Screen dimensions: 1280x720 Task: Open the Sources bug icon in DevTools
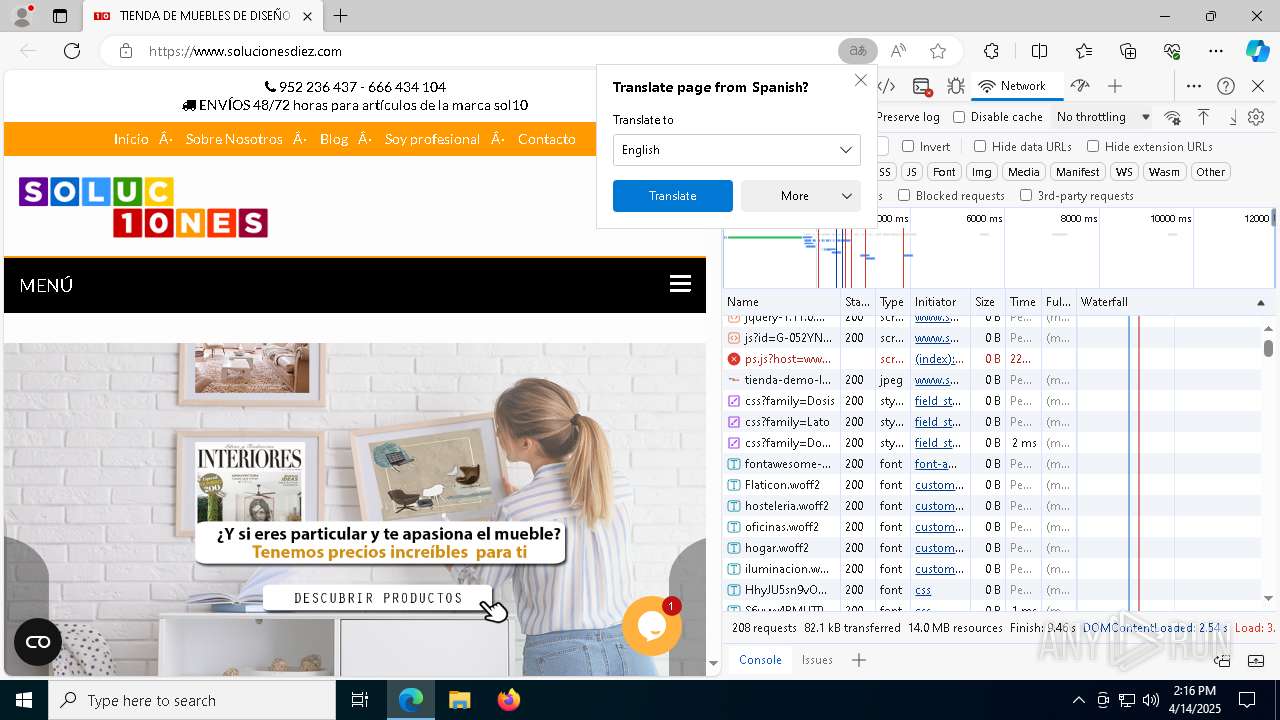pyautogui.click(x=955, y=86)
